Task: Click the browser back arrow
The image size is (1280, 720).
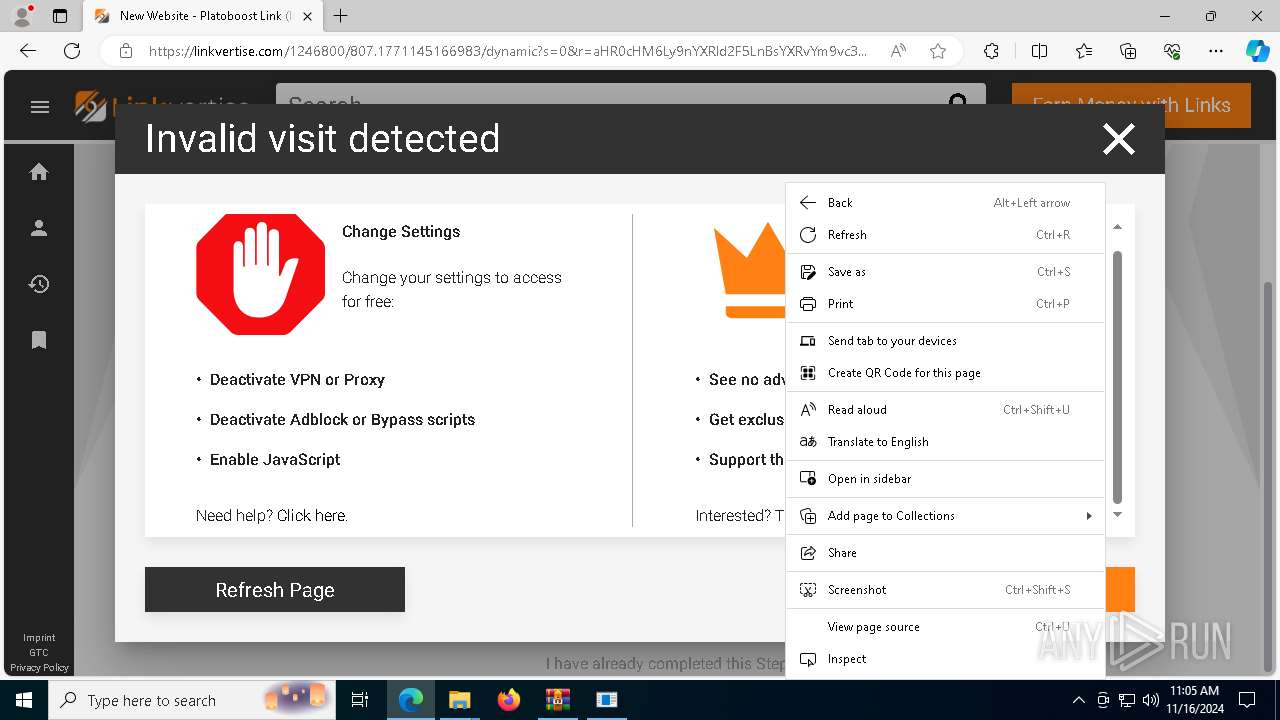Action: coord(28,51)
